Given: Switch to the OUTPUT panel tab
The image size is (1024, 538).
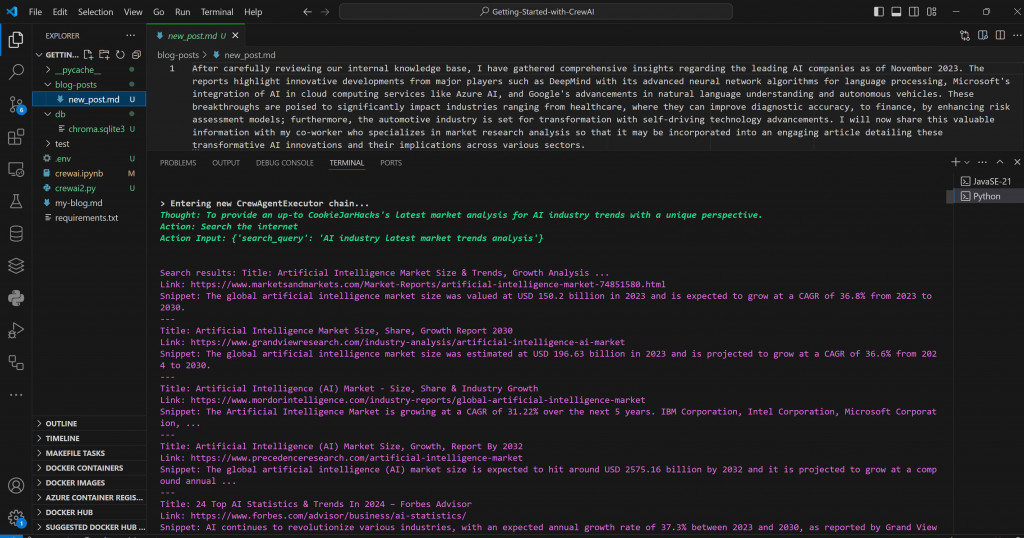Looking at the screenshot, I should click(x=226, y=163).
